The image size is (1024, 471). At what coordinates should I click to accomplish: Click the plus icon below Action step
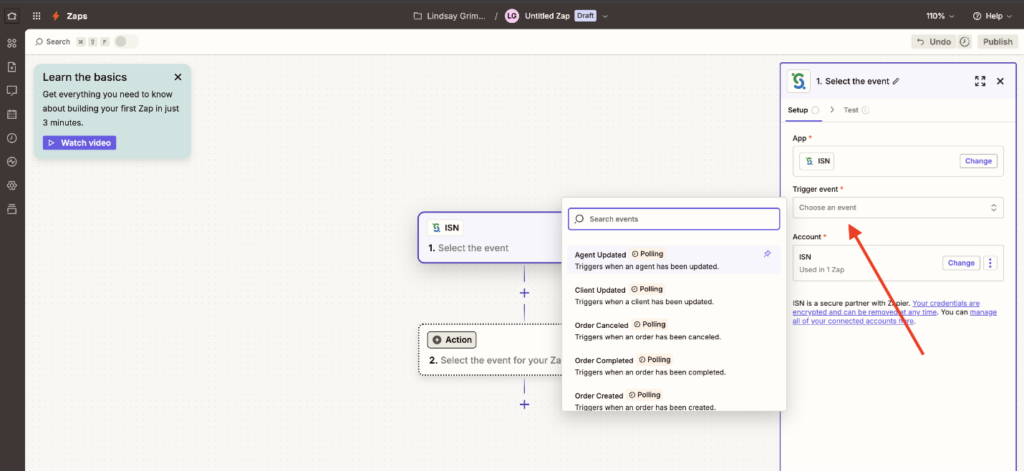pyautogui.click(x=524, y=404)
